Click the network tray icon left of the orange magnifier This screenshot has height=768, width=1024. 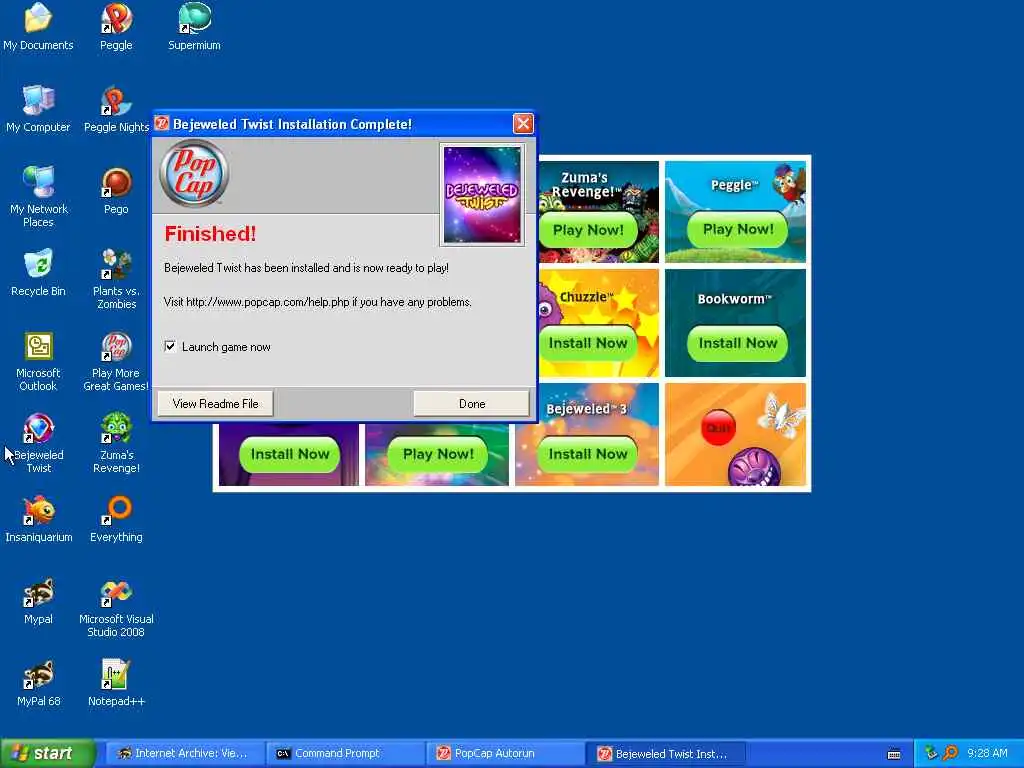click(931, 754)
